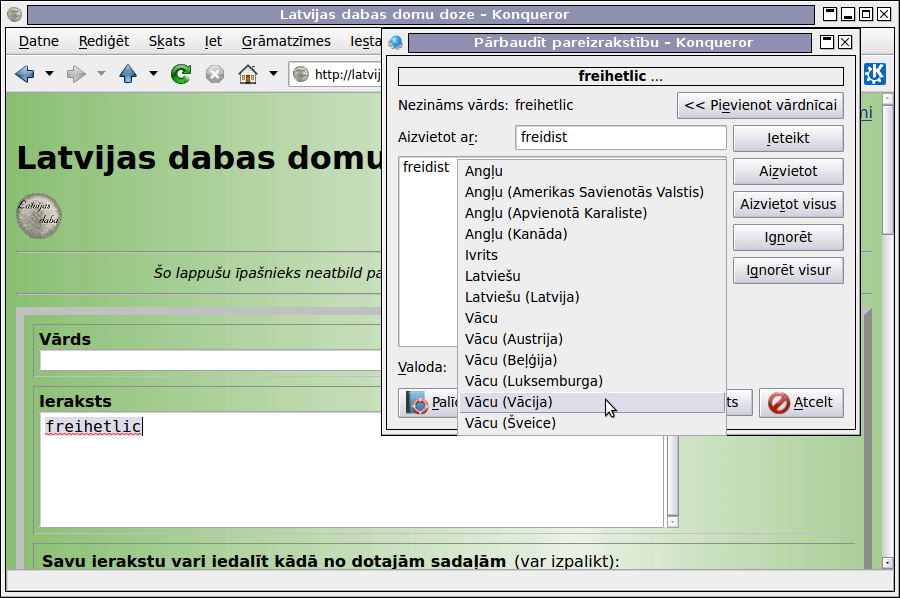Click the Atcelt cancel button
The height and width of the screenshot is (598, 900).
(x=801, y=403)
